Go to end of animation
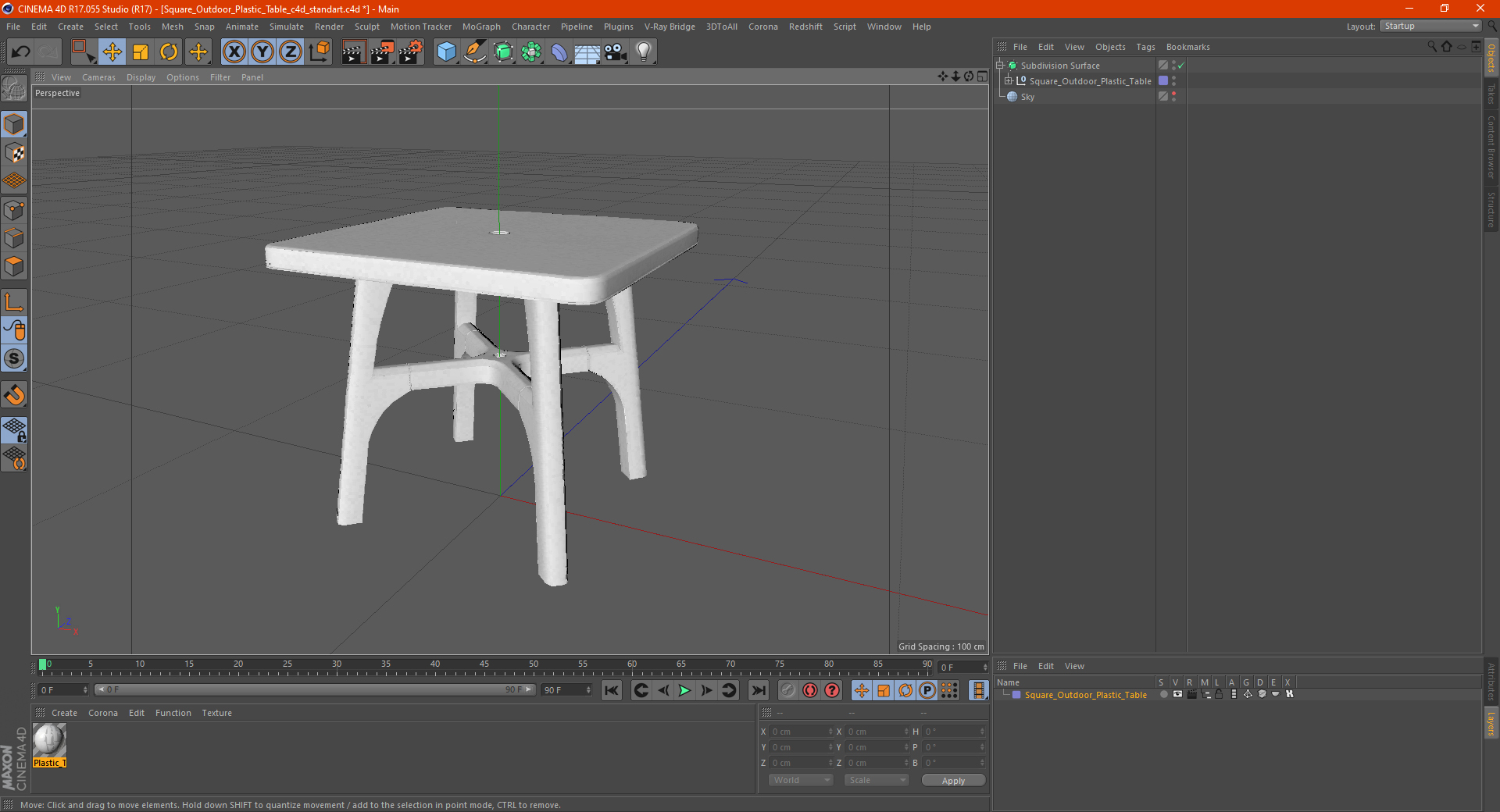This screenshot has width=1500, height=812. coord(759,690)
